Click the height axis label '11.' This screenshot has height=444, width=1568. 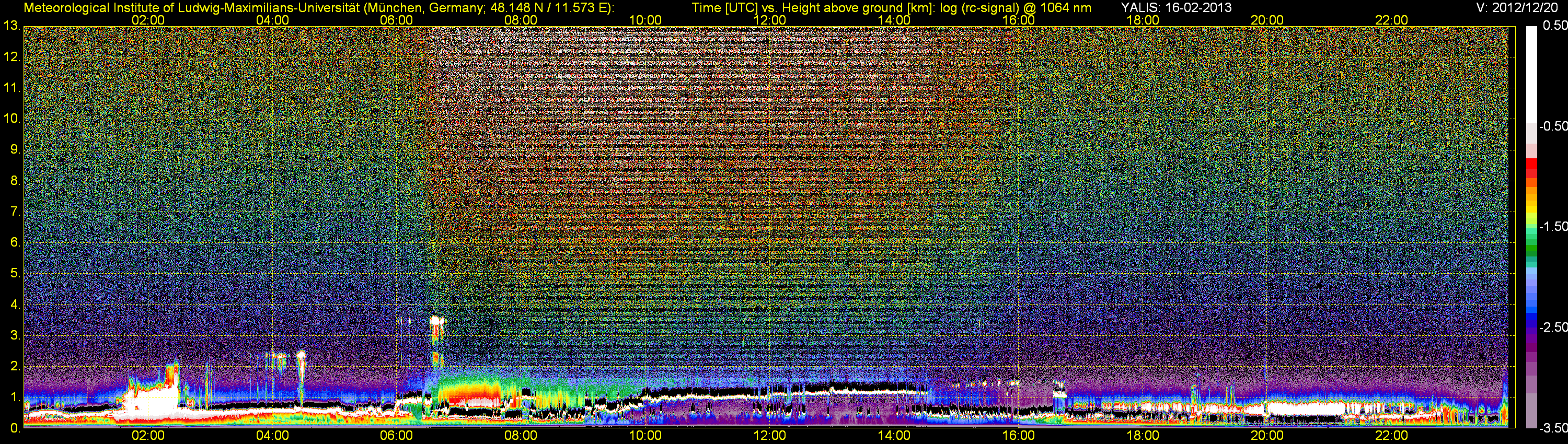tap(11, 88)
